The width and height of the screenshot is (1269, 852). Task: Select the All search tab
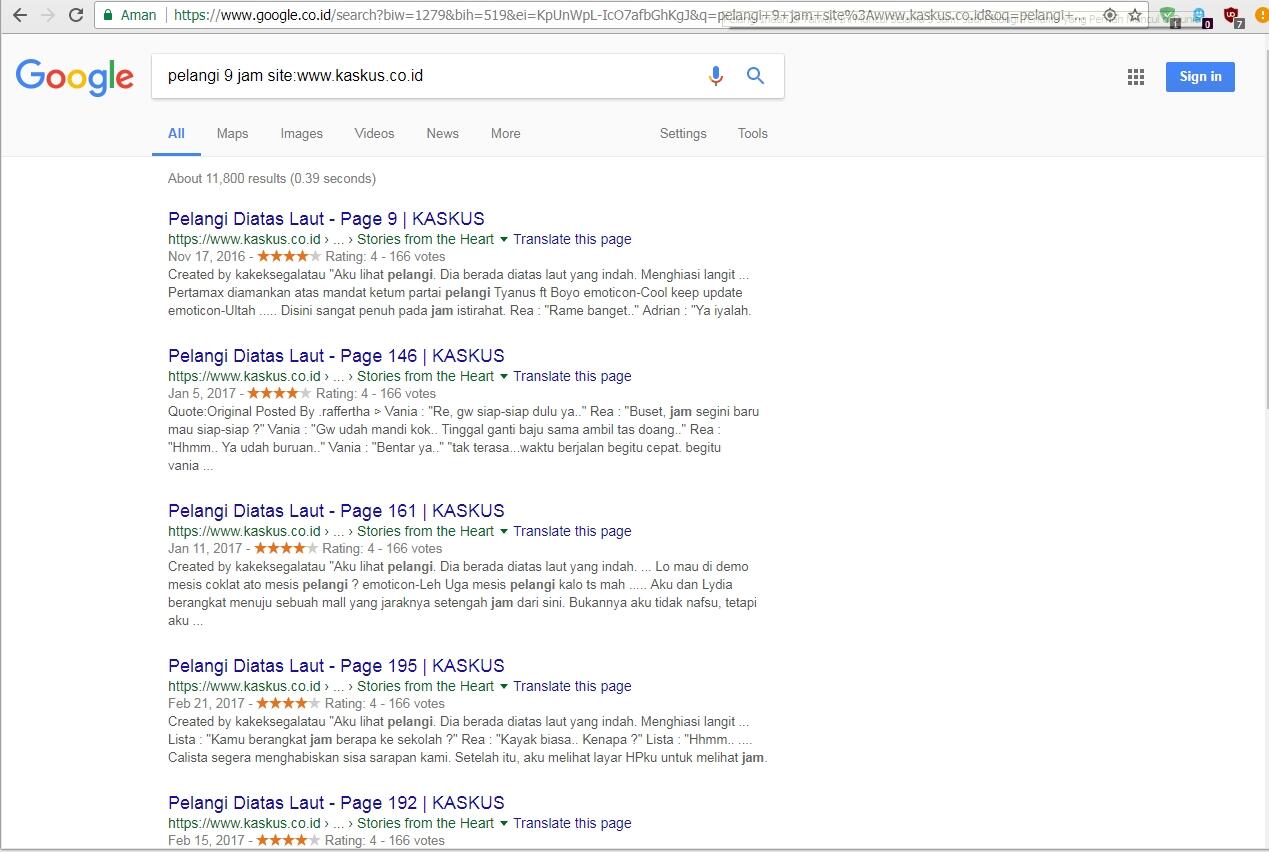[176, 133]
